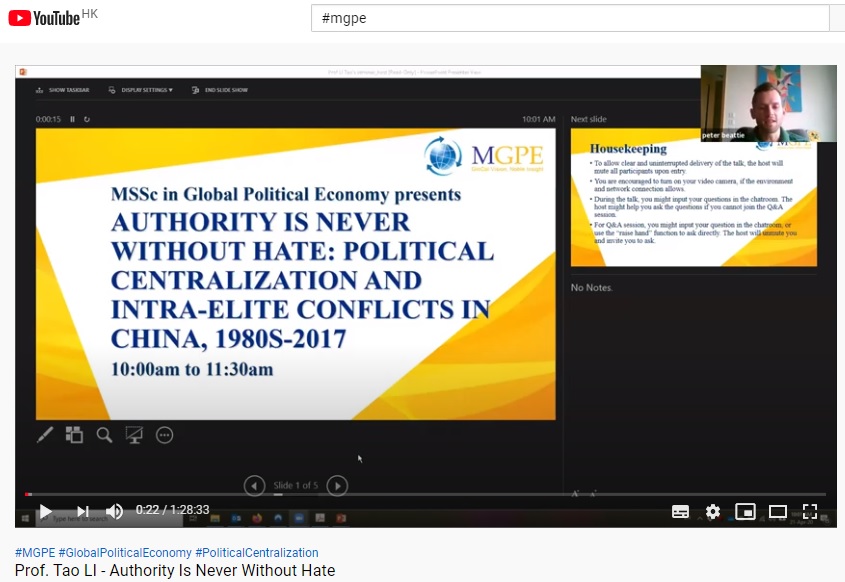Screen dimensions: 845x582
Task: Toggle subtitles/closed captions
Action: coord(680,511)
